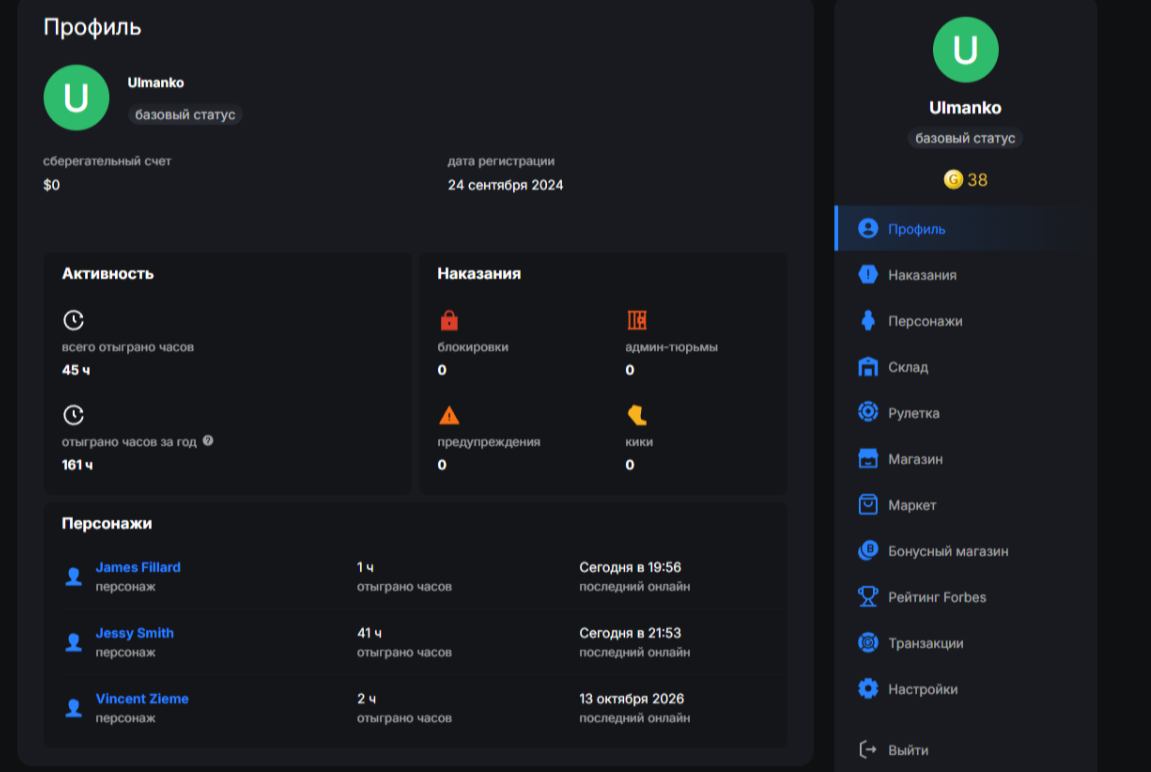
Task: Click the Настройки gear icon
Action: 868,689
